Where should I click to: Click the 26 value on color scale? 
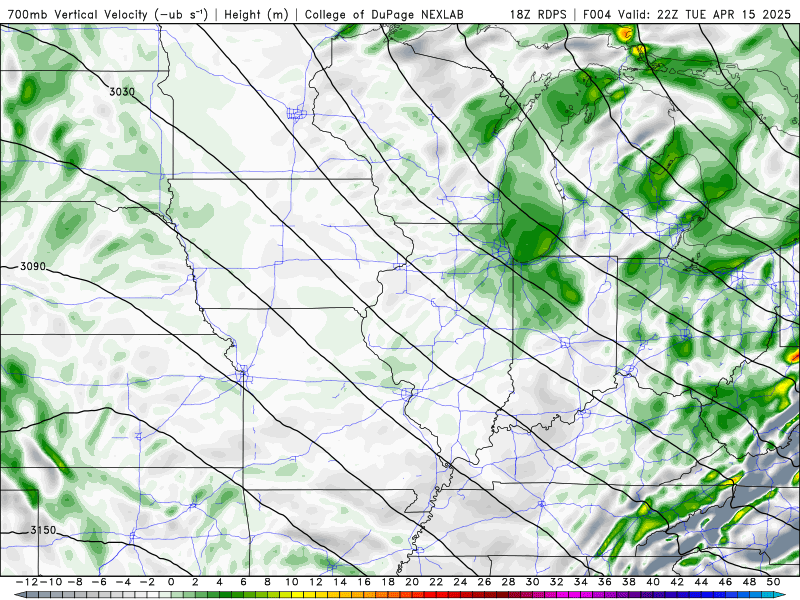coord(484,582)
